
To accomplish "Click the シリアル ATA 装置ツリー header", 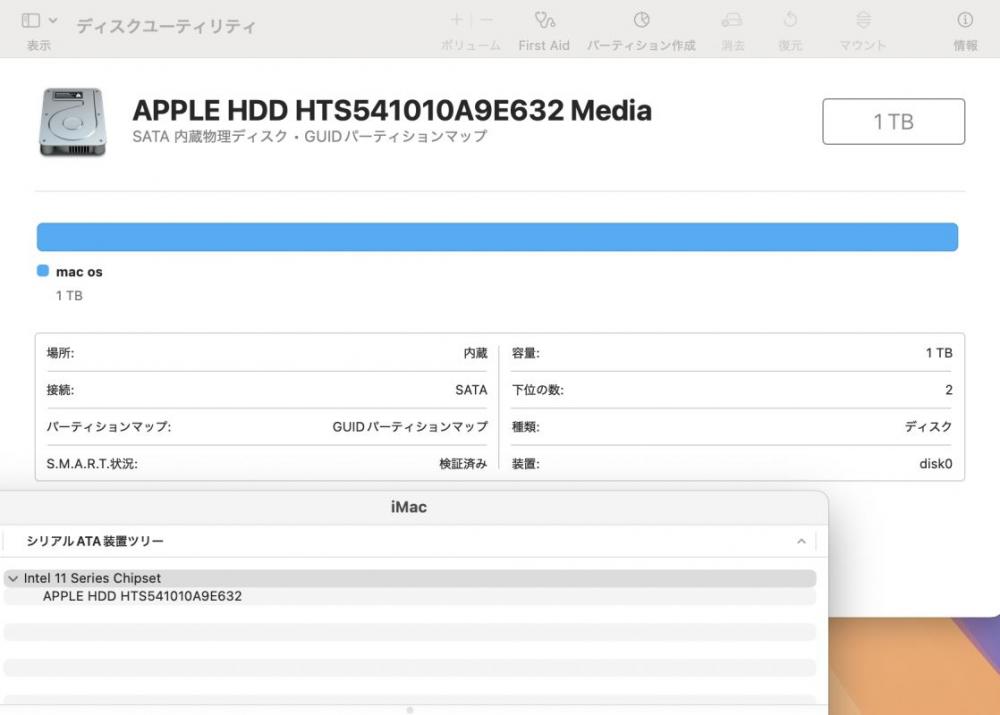I will coord(95,542).
